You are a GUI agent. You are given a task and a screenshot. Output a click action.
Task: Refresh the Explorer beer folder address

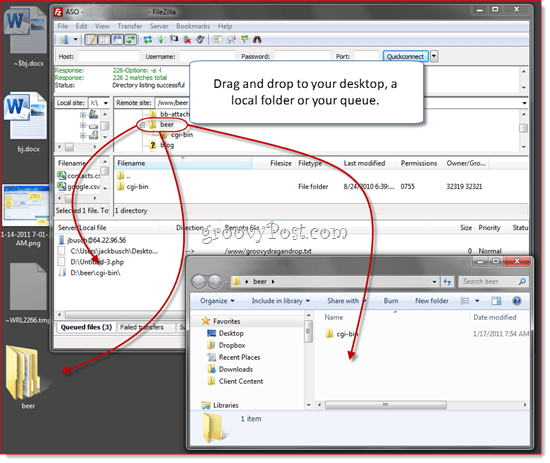coord(447,282)
